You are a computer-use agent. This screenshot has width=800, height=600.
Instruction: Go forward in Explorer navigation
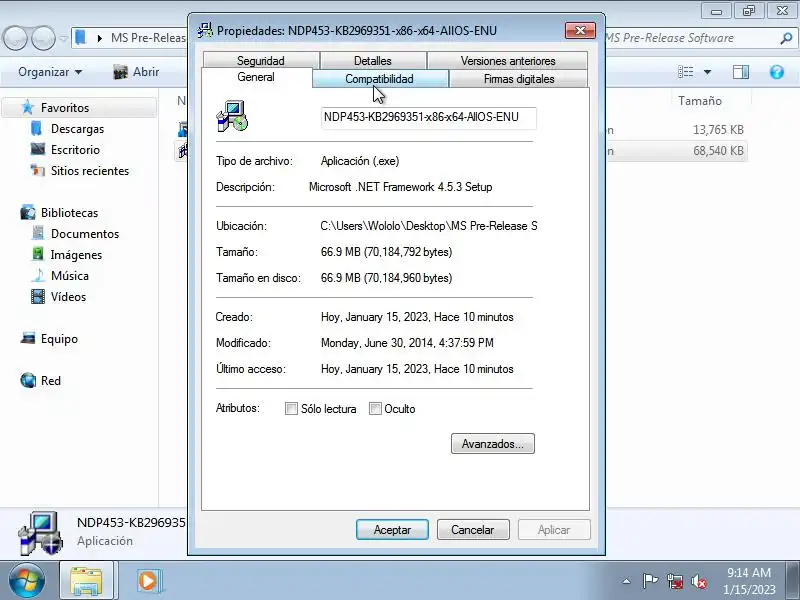pos(43,38)
